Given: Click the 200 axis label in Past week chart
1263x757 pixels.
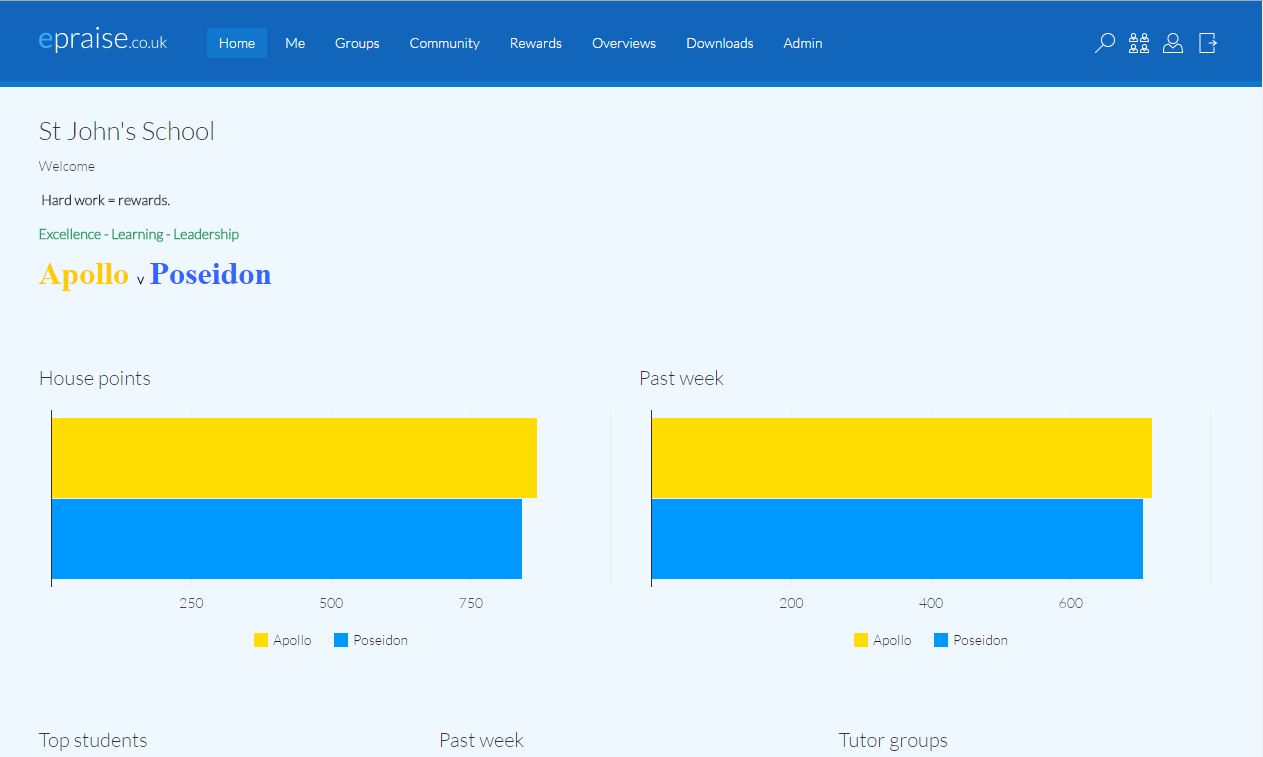Looking at the screenshot, I should [791, 603].
